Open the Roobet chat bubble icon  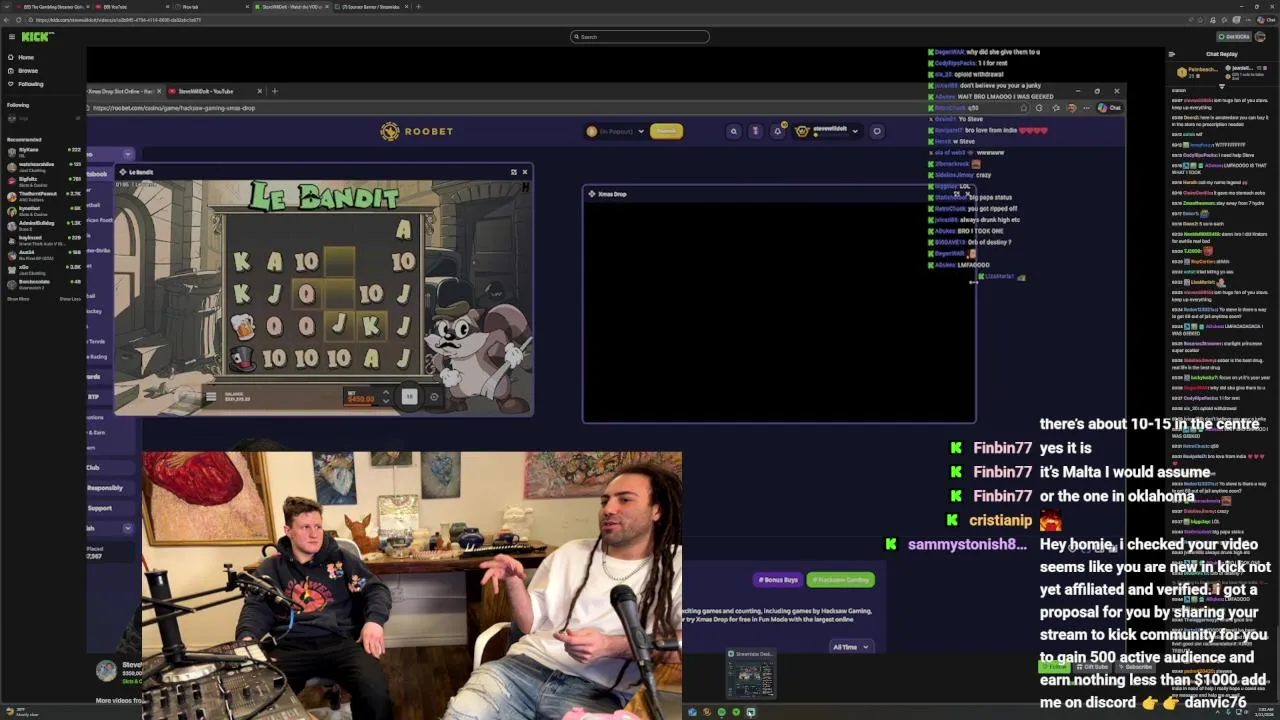(877, 131)
